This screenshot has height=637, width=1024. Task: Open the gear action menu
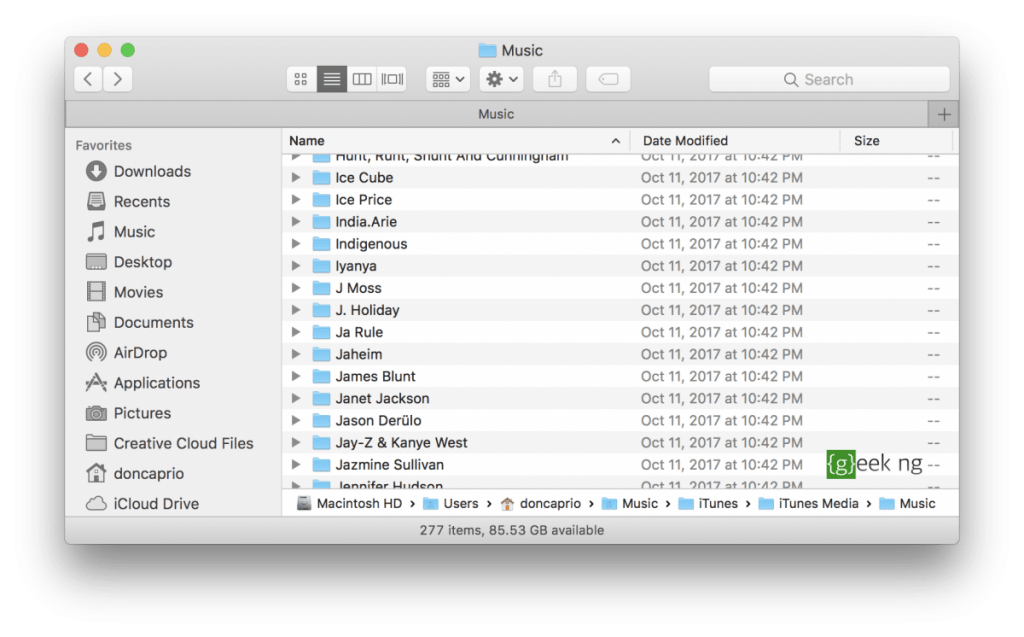click(x=502, y=79)
